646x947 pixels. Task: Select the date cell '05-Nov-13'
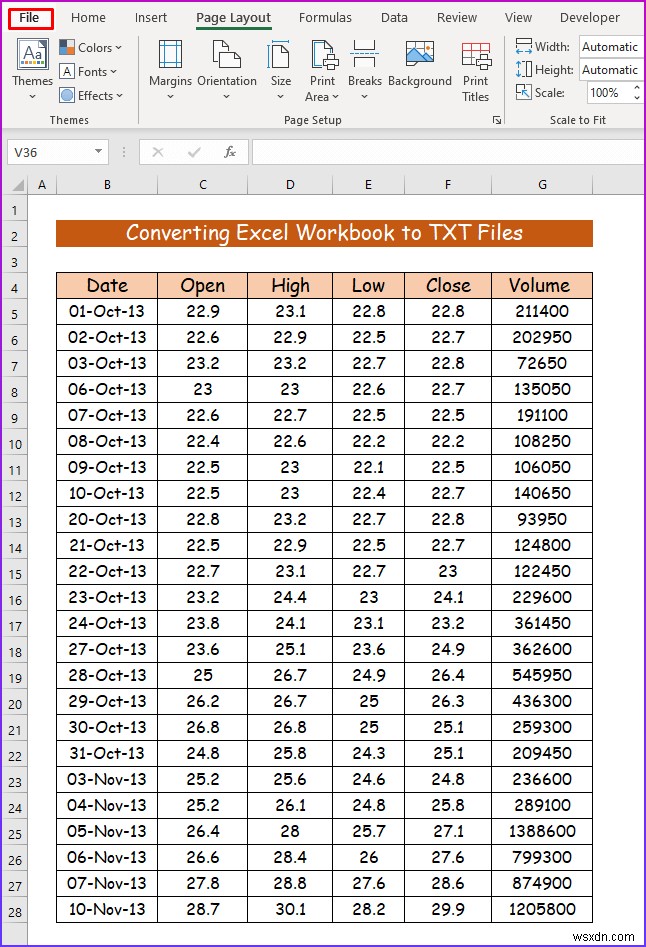pyautogui.click(x=107, y=831)
